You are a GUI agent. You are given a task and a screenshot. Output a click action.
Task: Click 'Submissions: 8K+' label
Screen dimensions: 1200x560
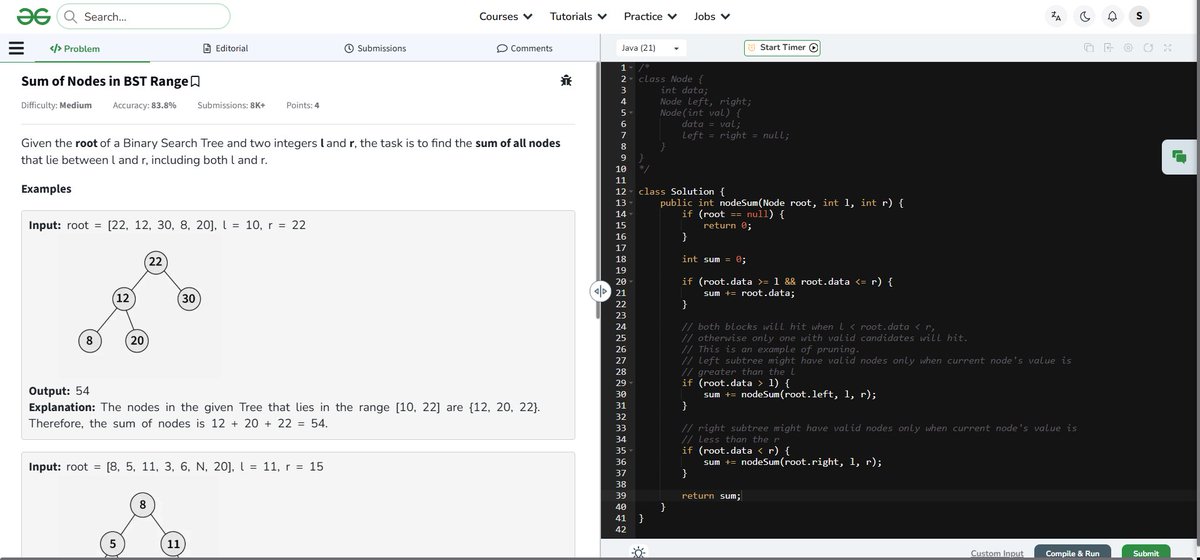pyautogui.click(x=231, y=105)
